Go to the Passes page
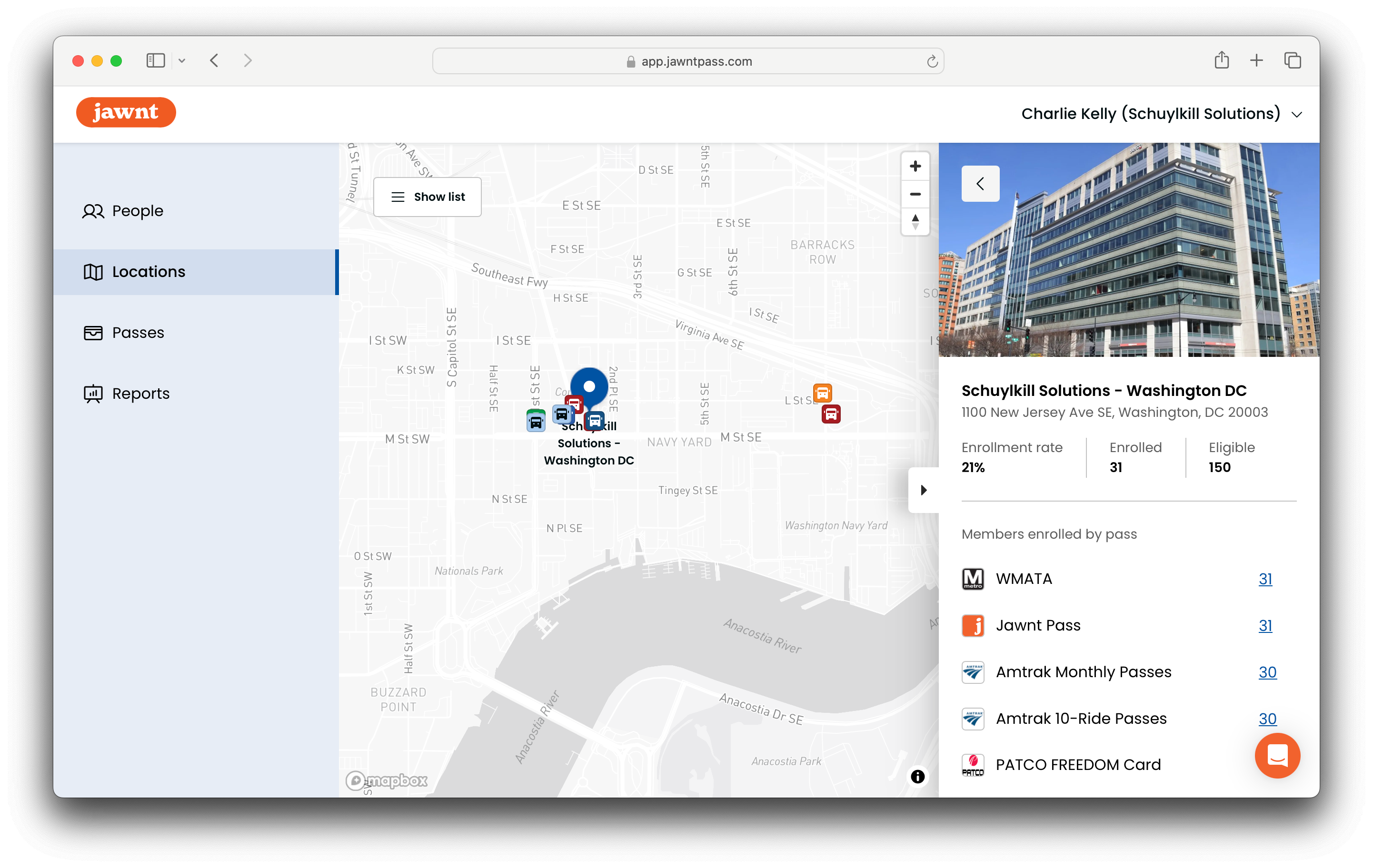 pyautogui.click(x=196, y=332)
